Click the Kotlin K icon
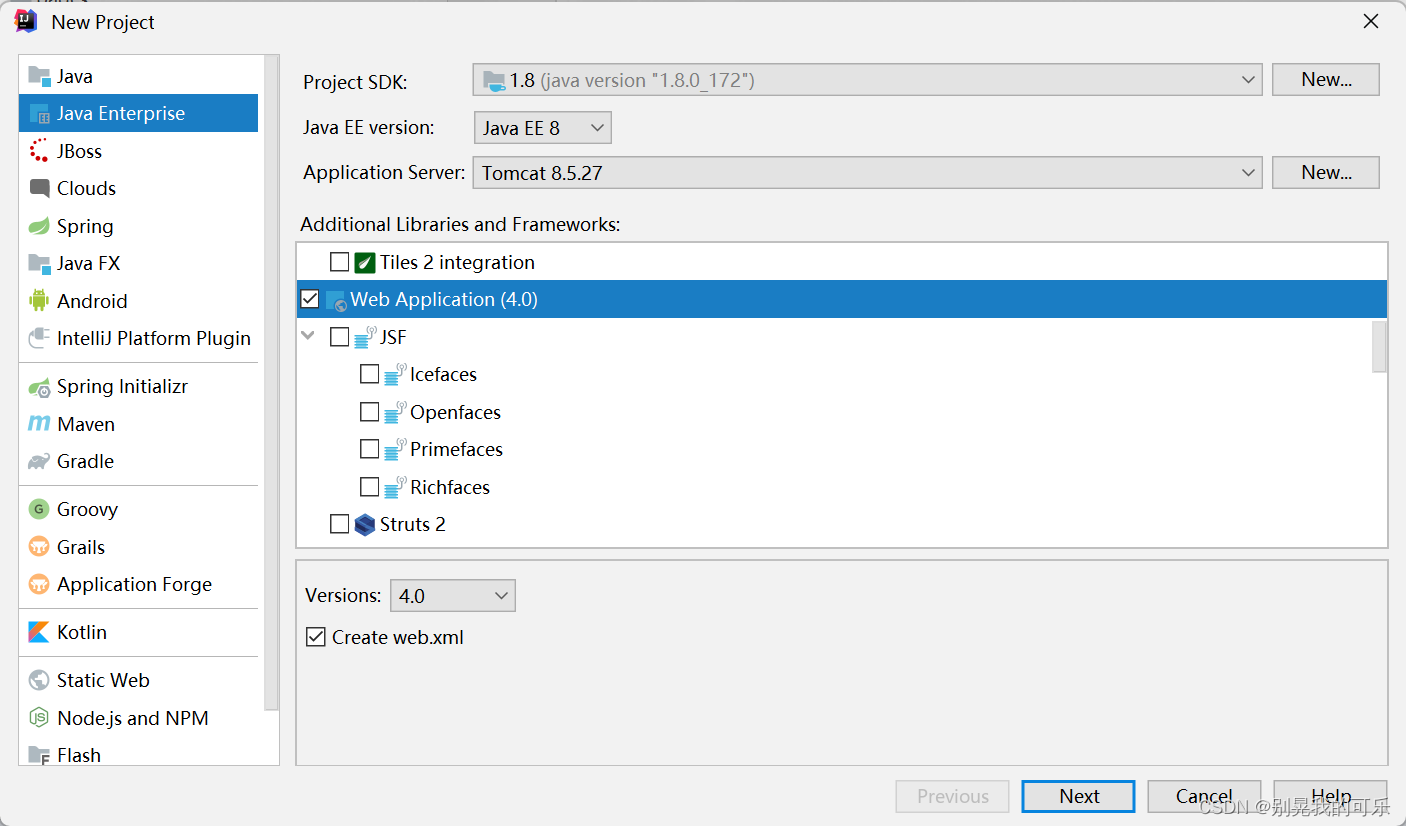This screenshot has height=826, width=1406. pyautogui.click(x=39, y=632)
